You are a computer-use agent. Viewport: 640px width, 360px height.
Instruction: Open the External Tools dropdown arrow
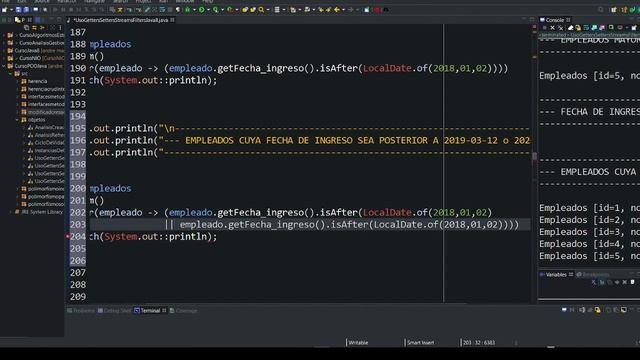236,9
